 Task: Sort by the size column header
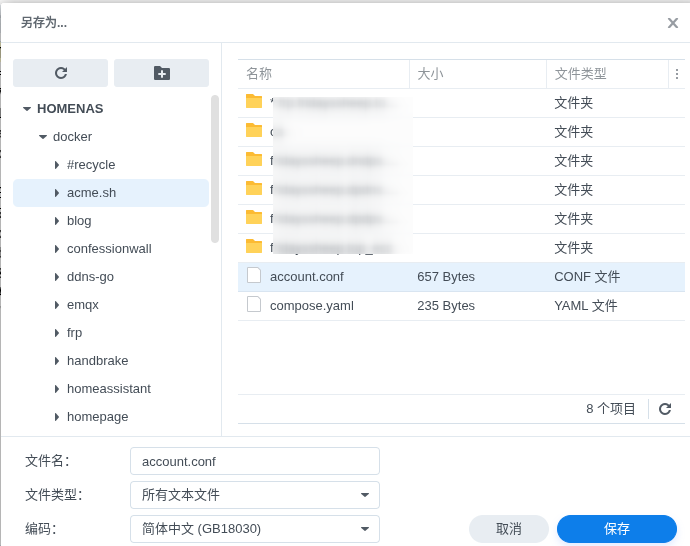477,74
